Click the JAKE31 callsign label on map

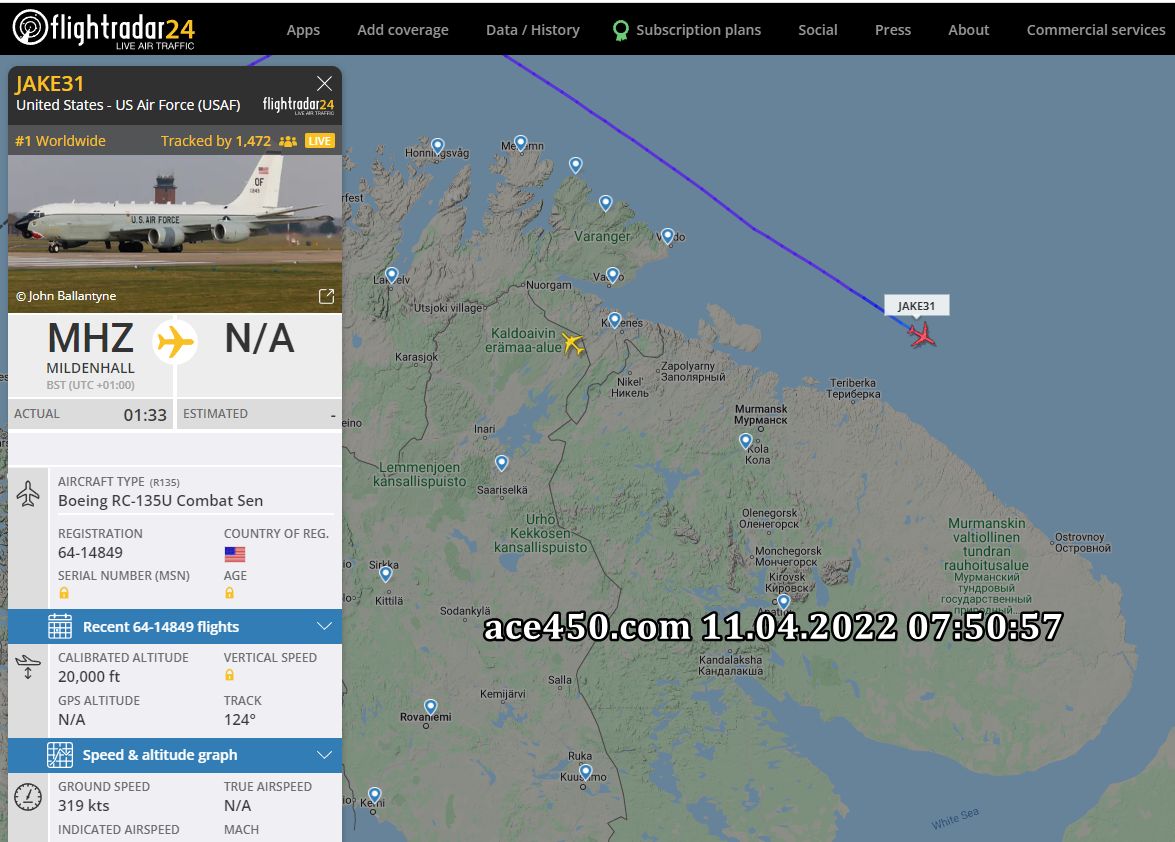916,306
